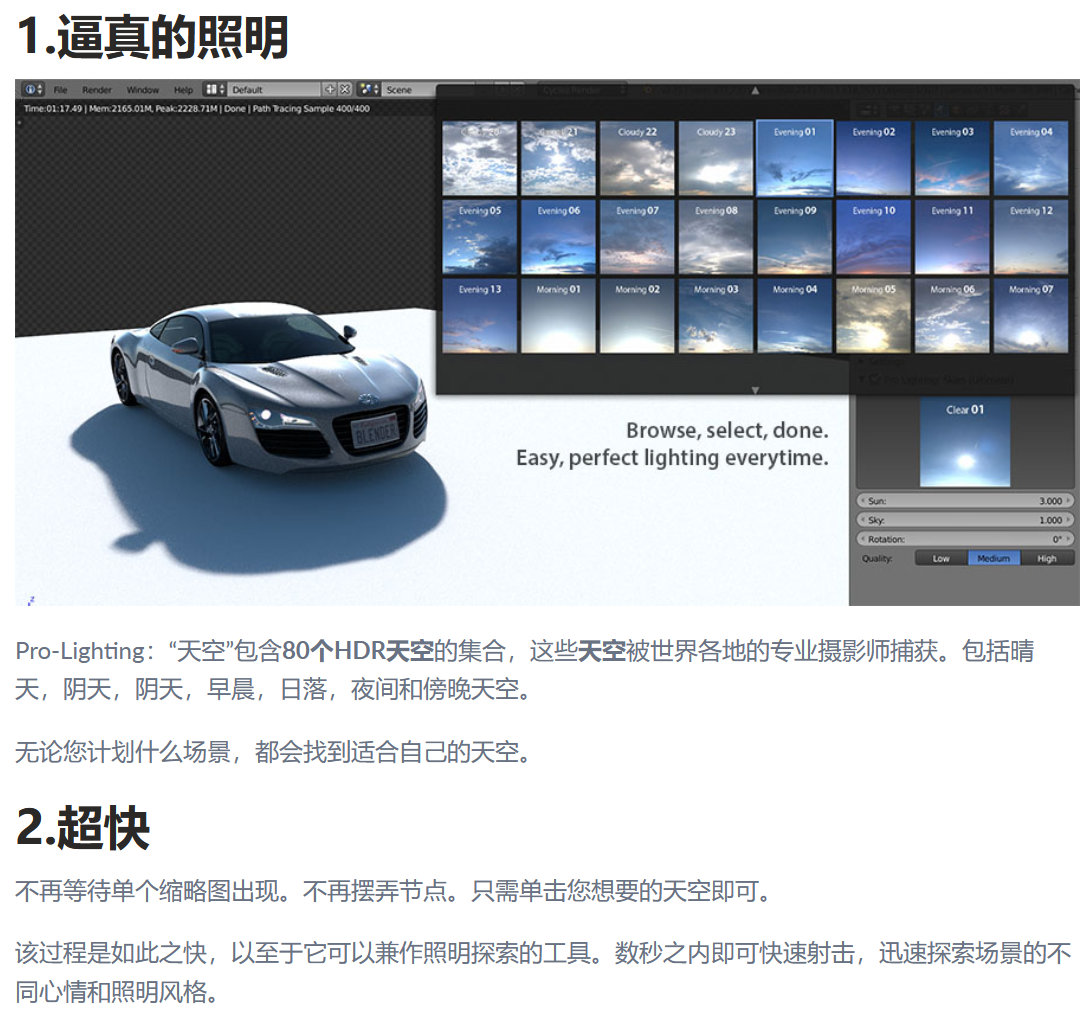Select the Morning 05 sky thumbnail

(x=873, y=316)
